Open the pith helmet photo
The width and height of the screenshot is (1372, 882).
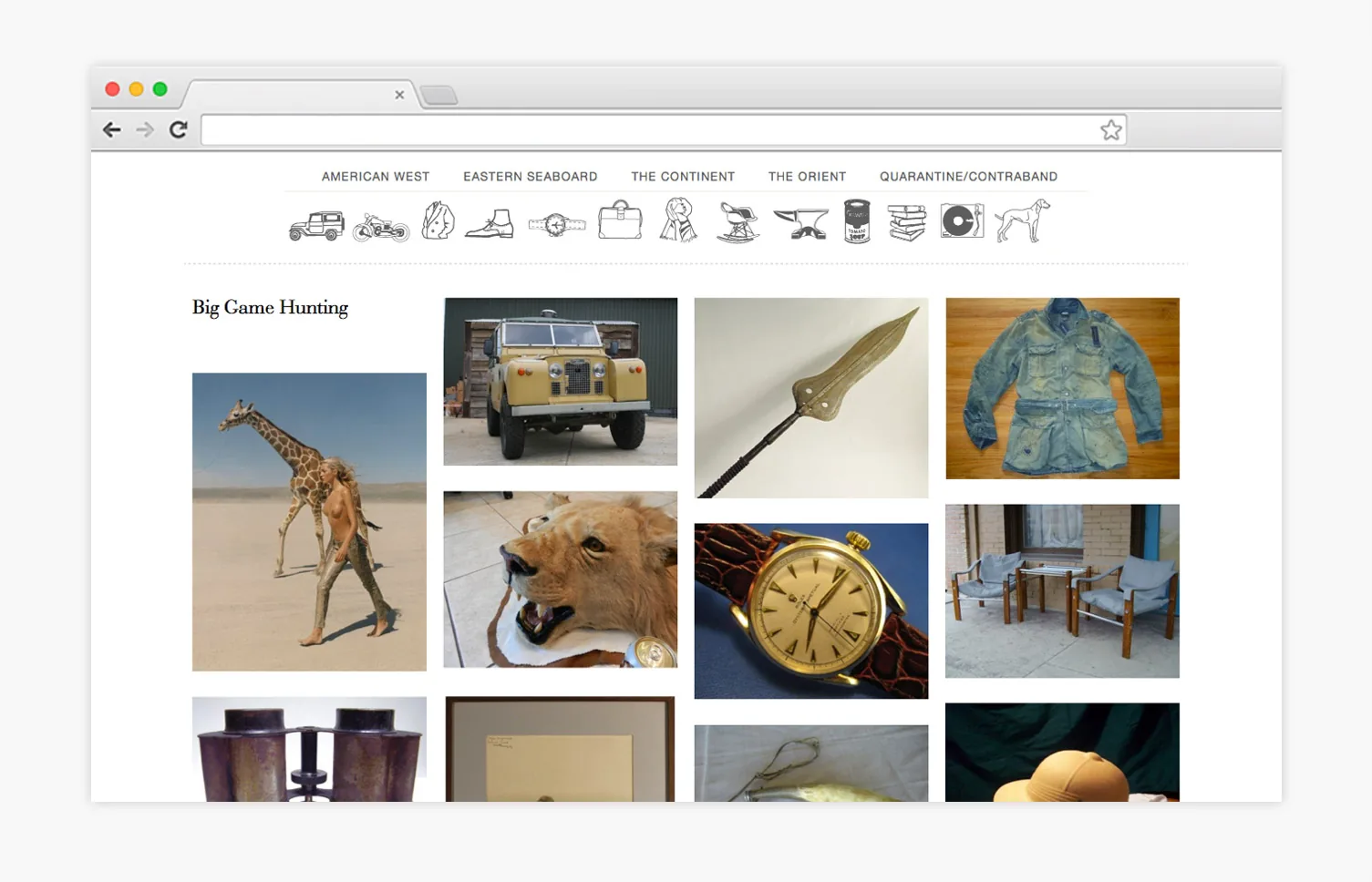point(1063,753)
